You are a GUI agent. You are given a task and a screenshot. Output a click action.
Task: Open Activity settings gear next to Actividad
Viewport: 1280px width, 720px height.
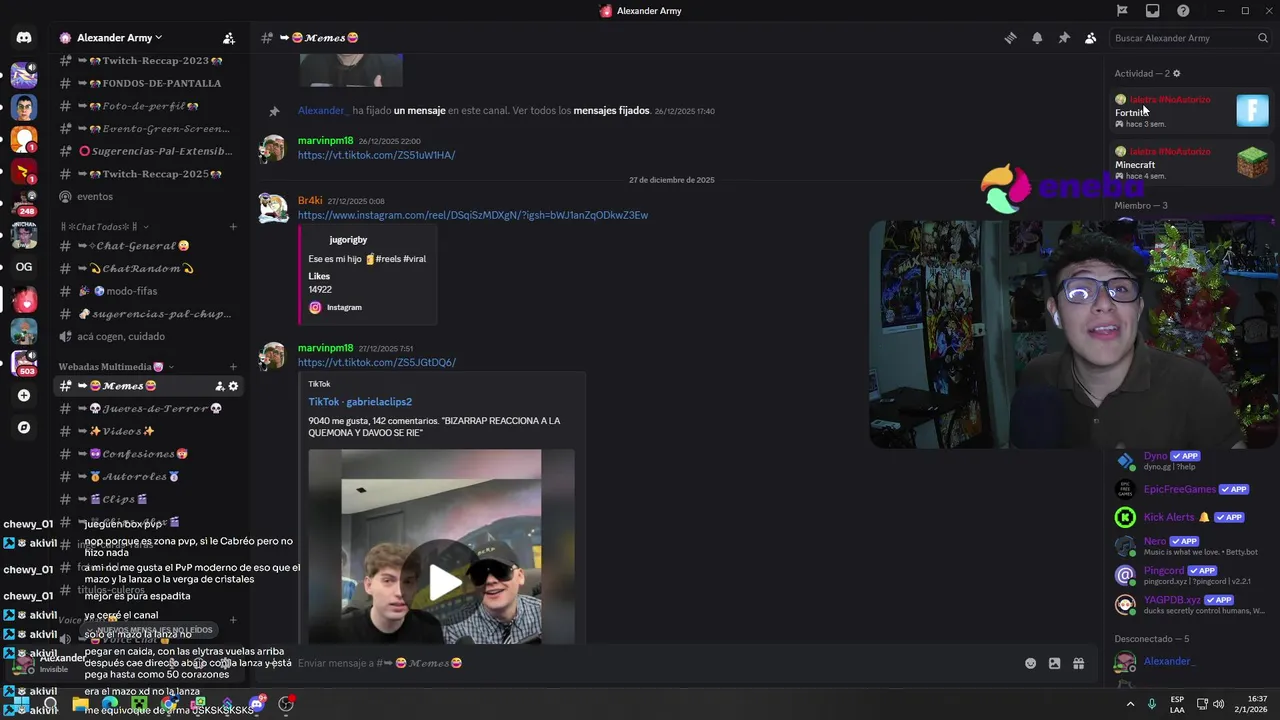pyautogui.click(x=1176, y=74)
